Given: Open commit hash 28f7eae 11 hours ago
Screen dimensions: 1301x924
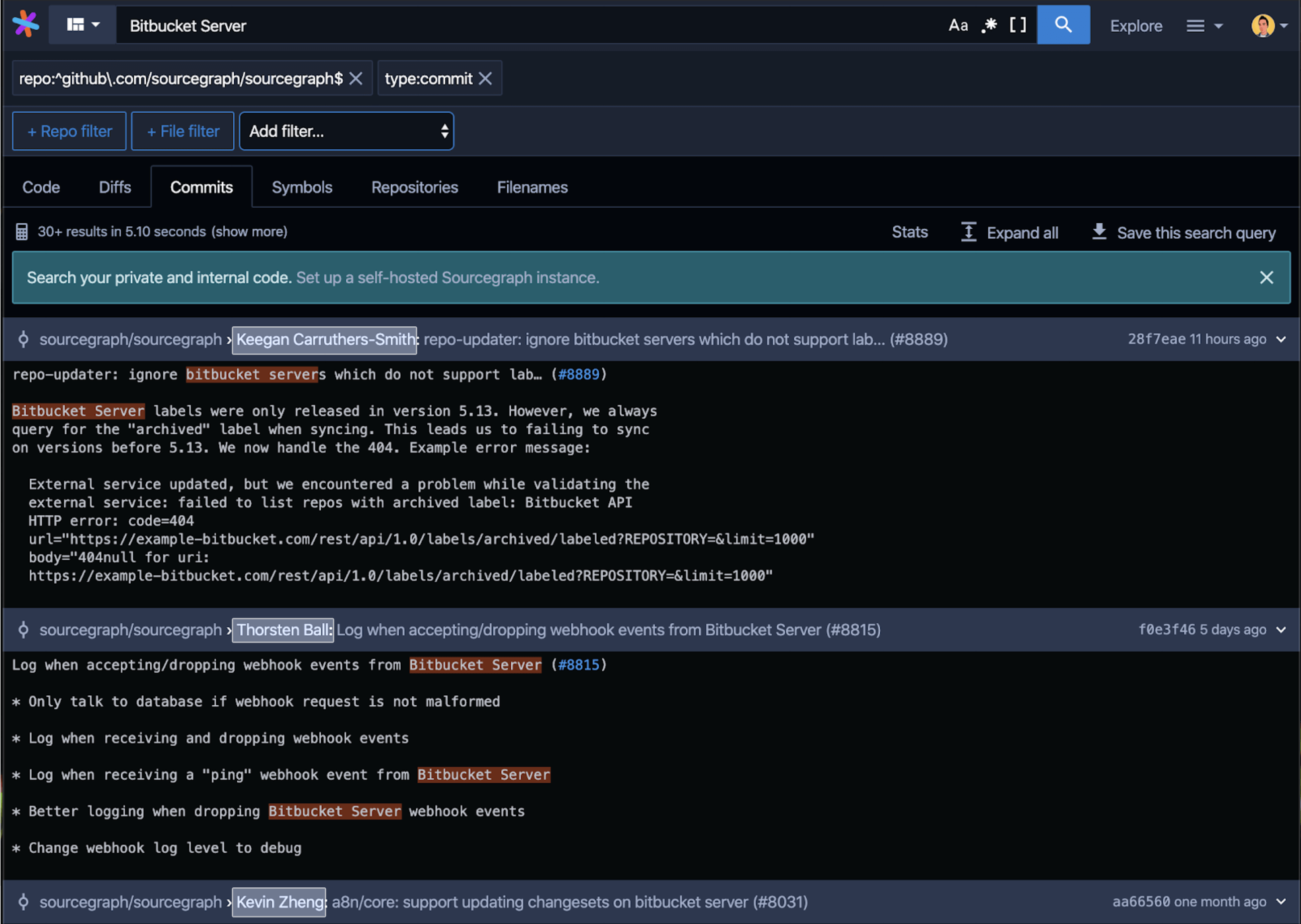Looking at the screenshot, I should click(x=1197, y=339).
